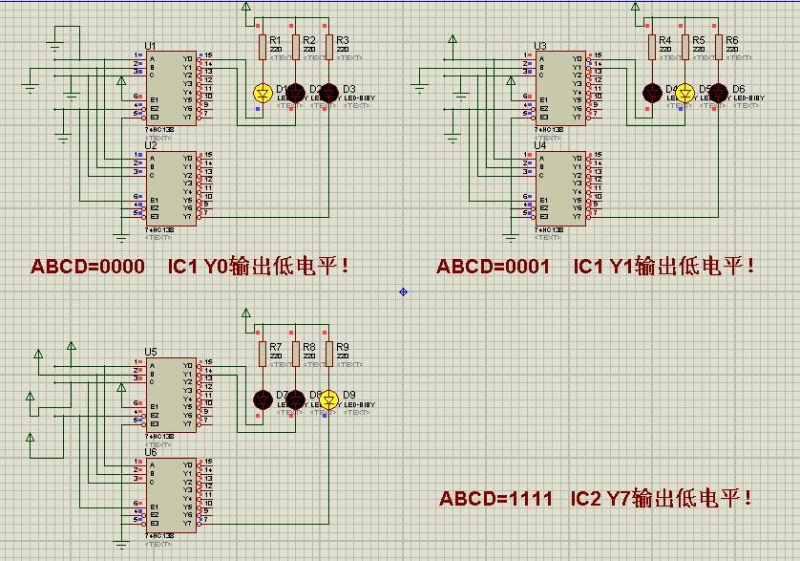The width and height of the screenshot is (800, 561).
Task: Select the unlit LED D3
Action: (328, 92)
